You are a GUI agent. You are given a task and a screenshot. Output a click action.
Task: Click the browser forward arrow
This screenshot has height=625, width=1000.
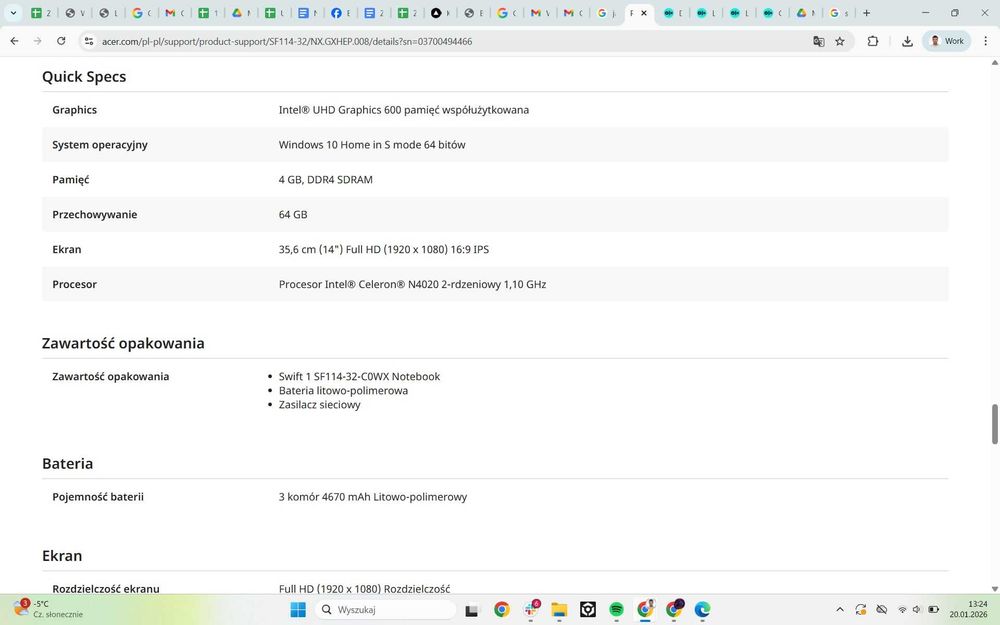[x=38, y=41]
